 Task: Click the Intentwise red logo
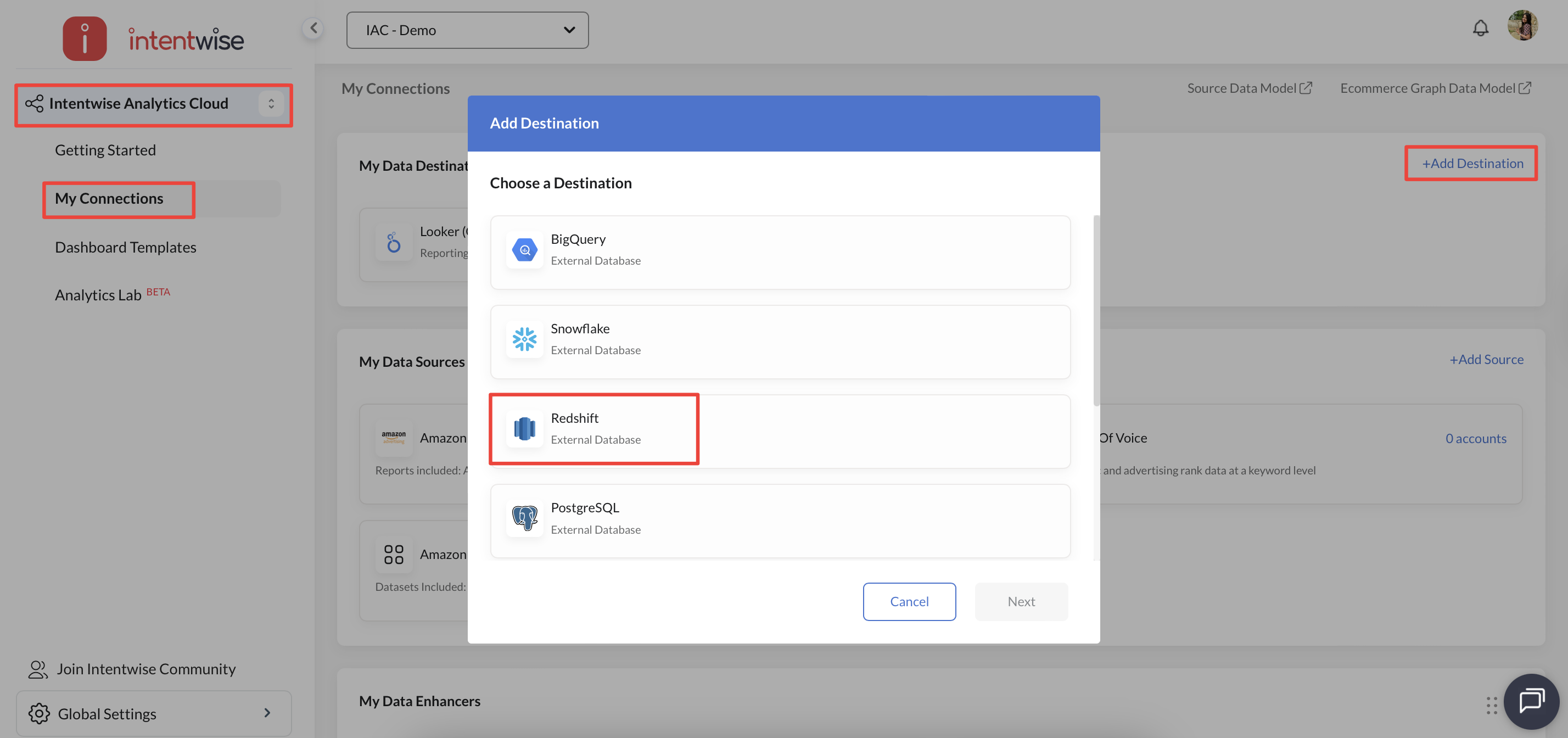[85, 39]
